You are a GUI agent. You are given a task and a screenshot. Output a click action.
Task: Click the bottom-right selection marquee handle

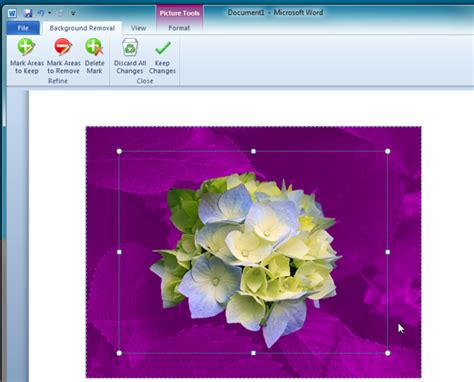(387, 353)
